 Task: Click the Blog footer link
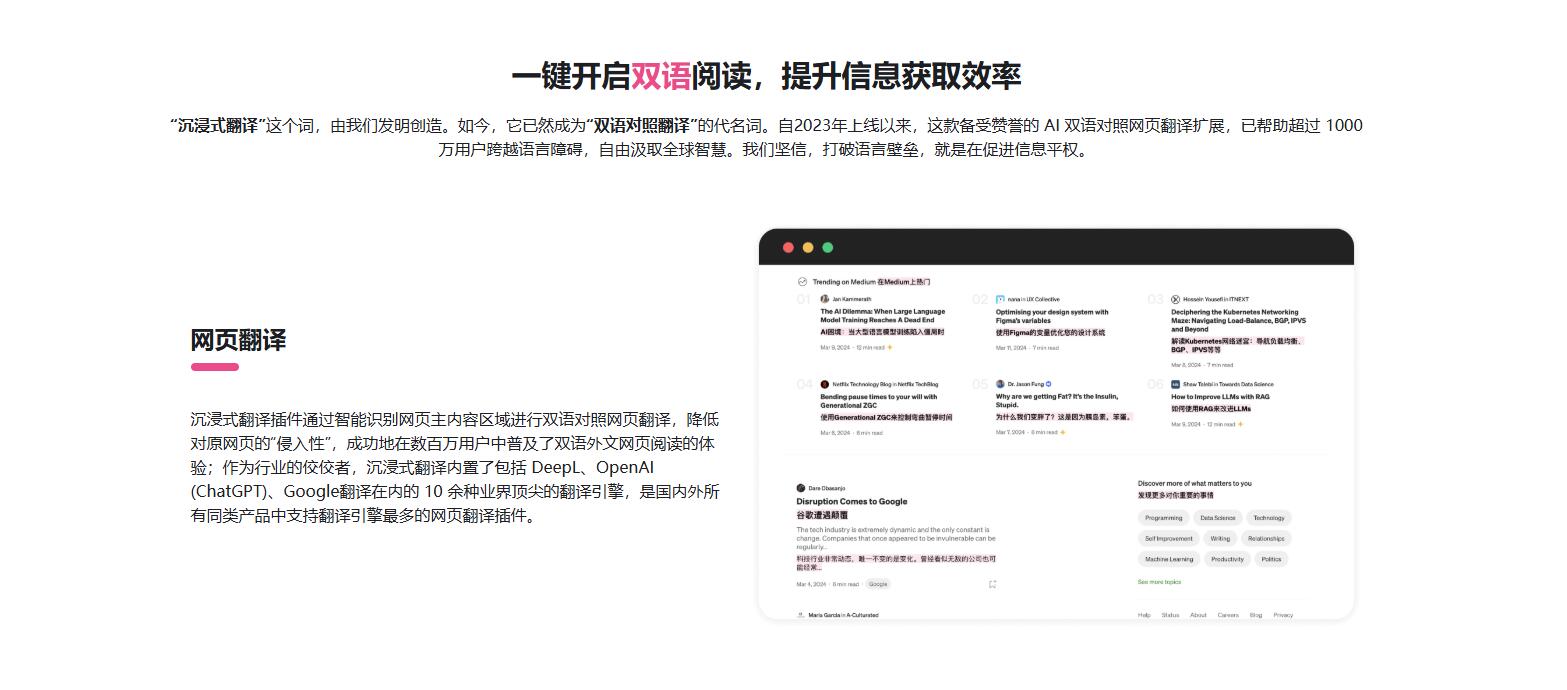pos(1256,615)
